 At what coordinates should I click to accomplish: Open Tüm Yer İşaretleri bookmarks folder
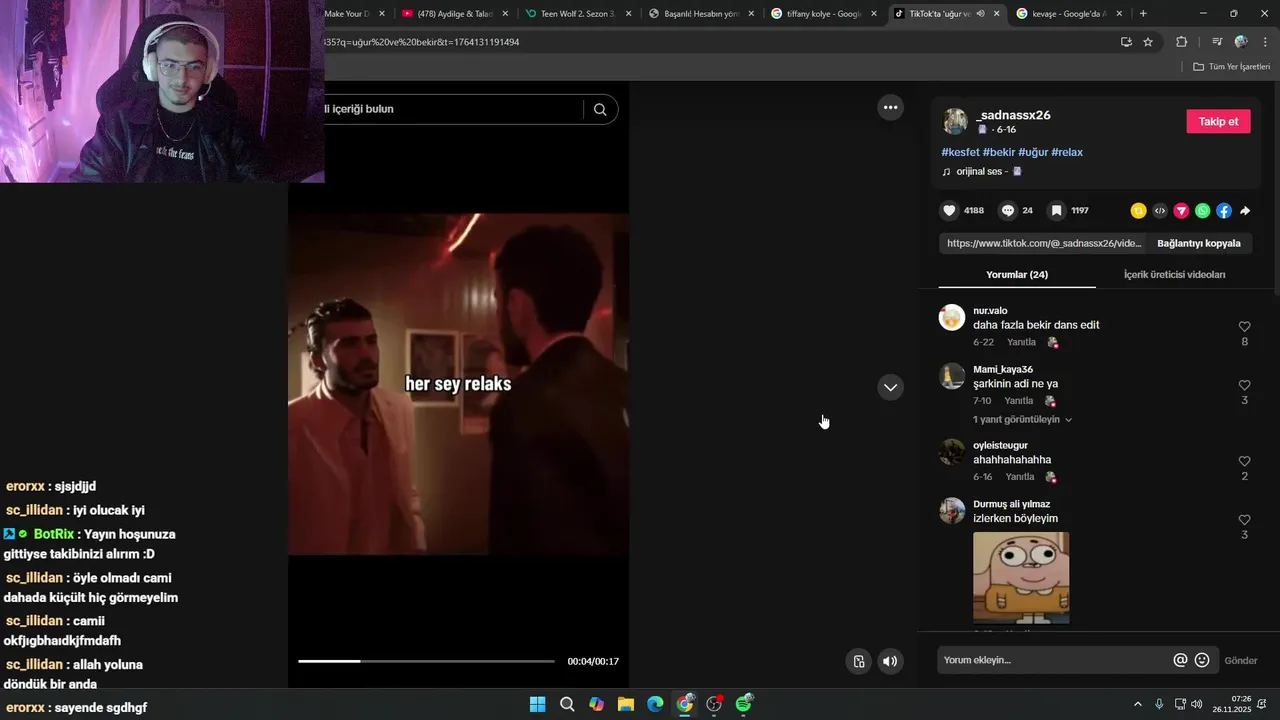(x=1232, y=67)
